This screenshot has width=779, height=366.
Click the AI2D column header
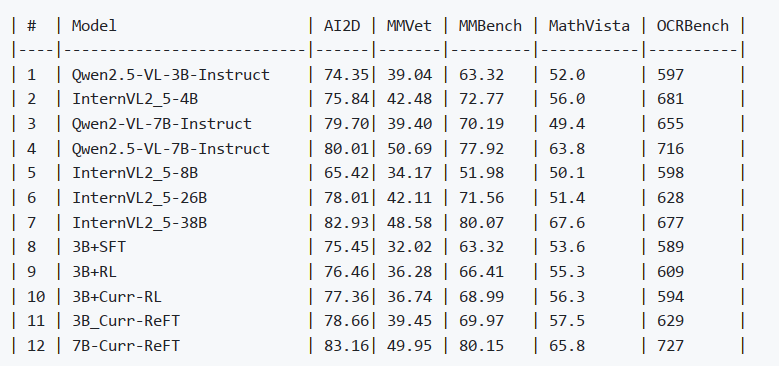341,26
